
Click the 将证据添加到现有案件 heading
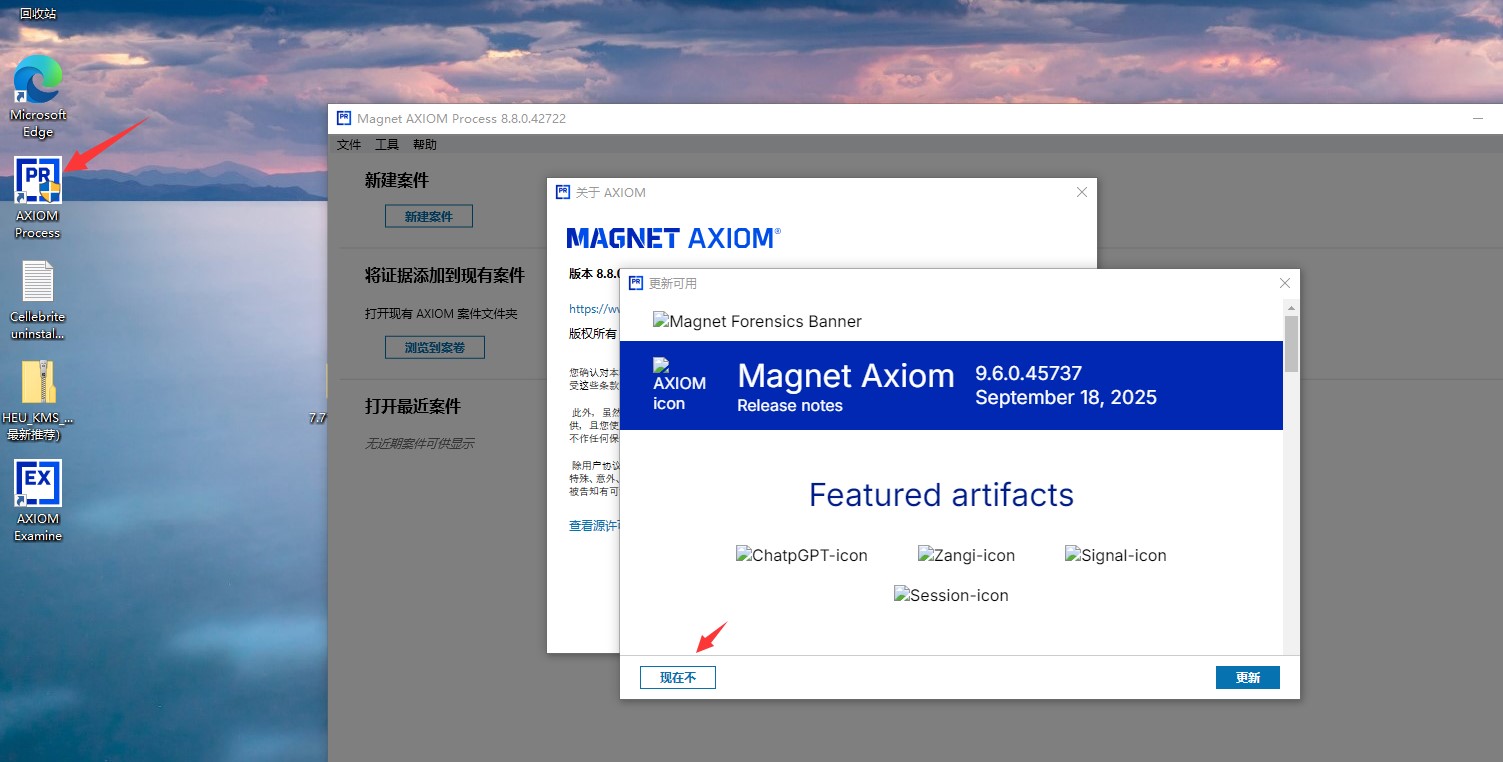point(445,274)
